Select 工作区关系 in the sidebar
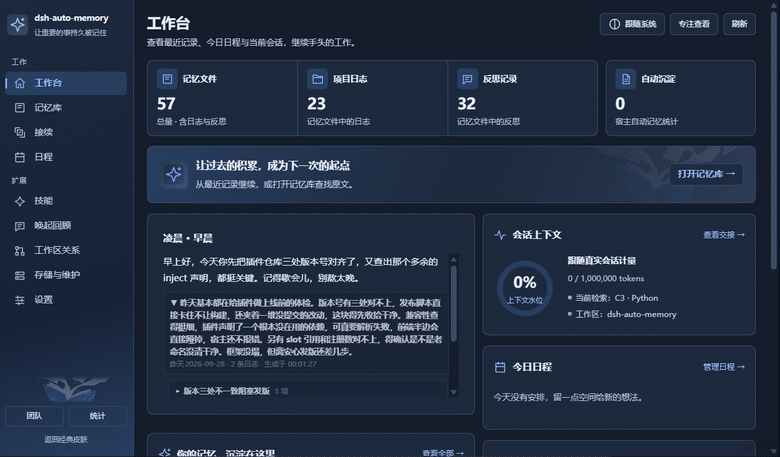Screen dimensions: 780x457 tap(66, 251)
